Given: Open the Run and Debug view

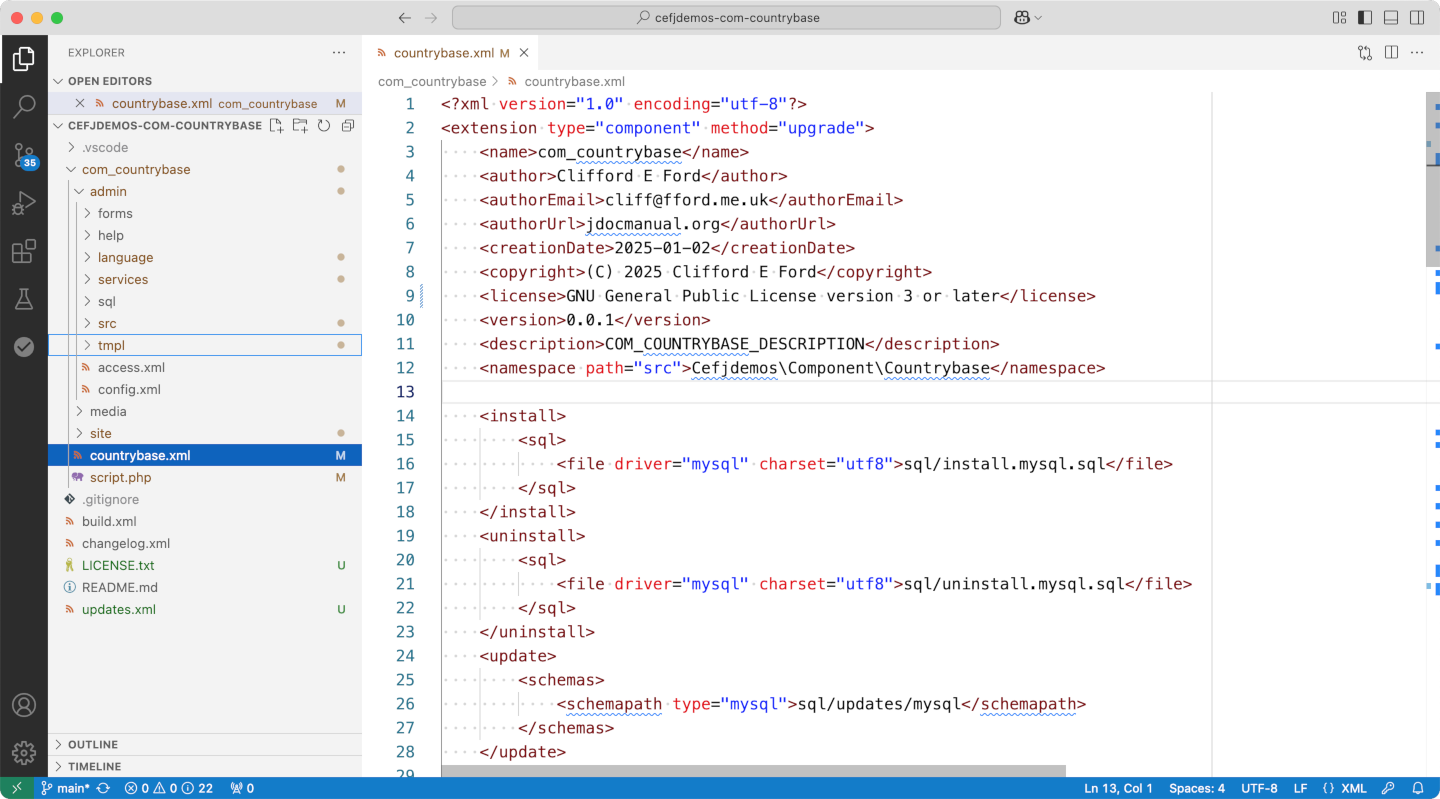Looking at the screenshot, I should click(24, 203).
